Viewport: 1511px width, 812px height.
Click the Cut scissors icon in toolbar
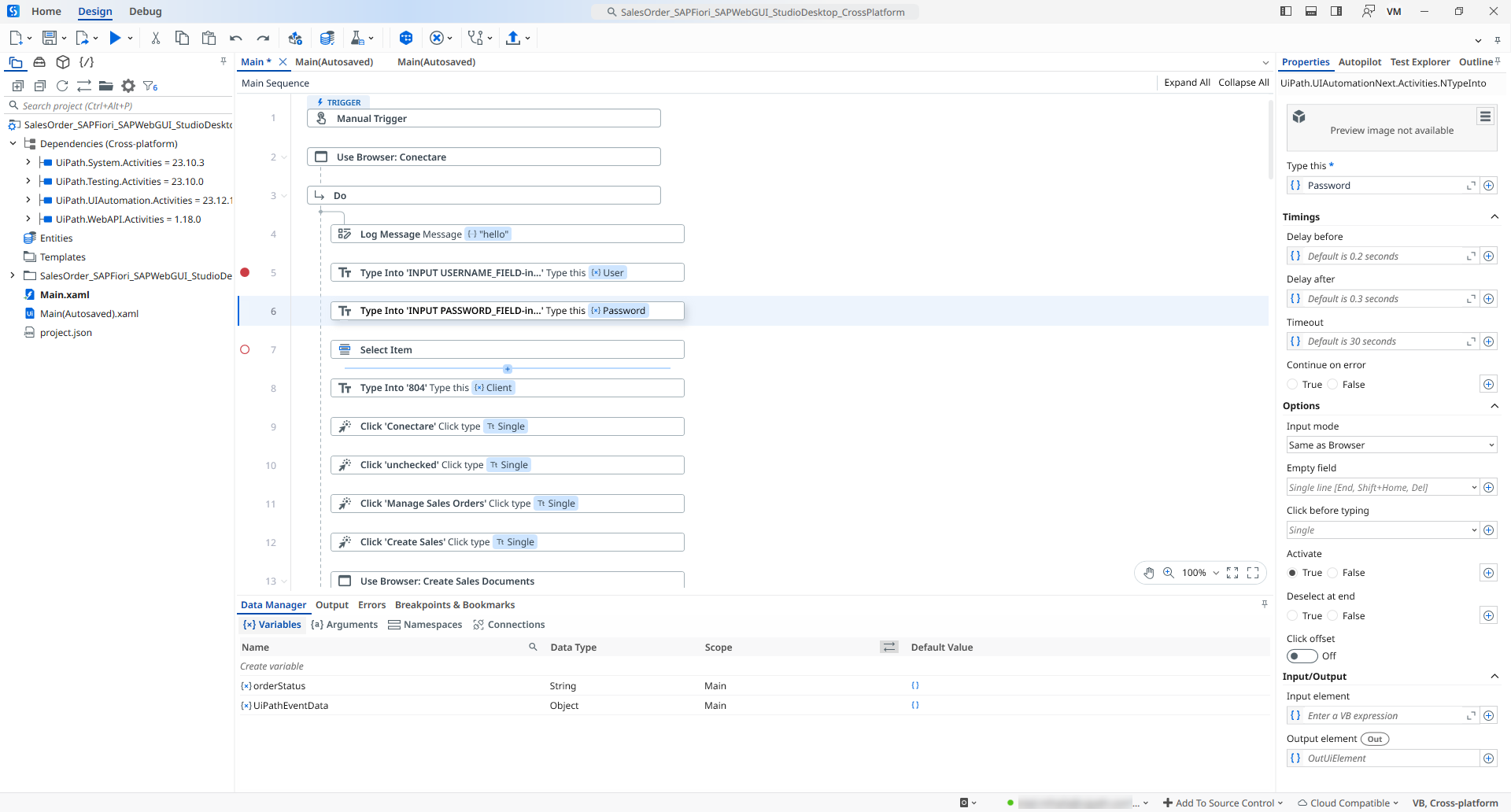[x=156, y=38]
